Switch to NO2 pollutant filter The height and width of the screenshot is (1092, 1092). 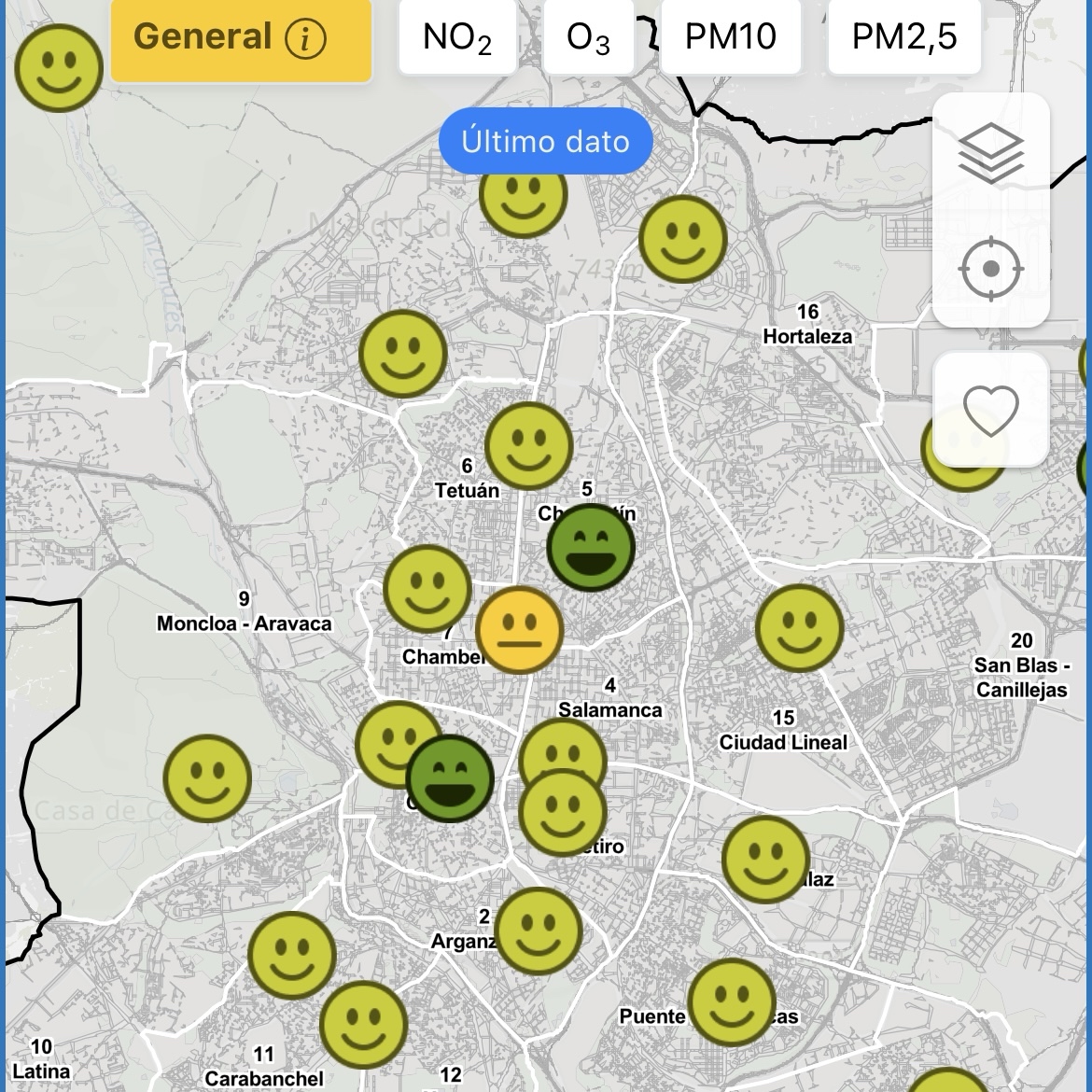[x=457, y=37]
